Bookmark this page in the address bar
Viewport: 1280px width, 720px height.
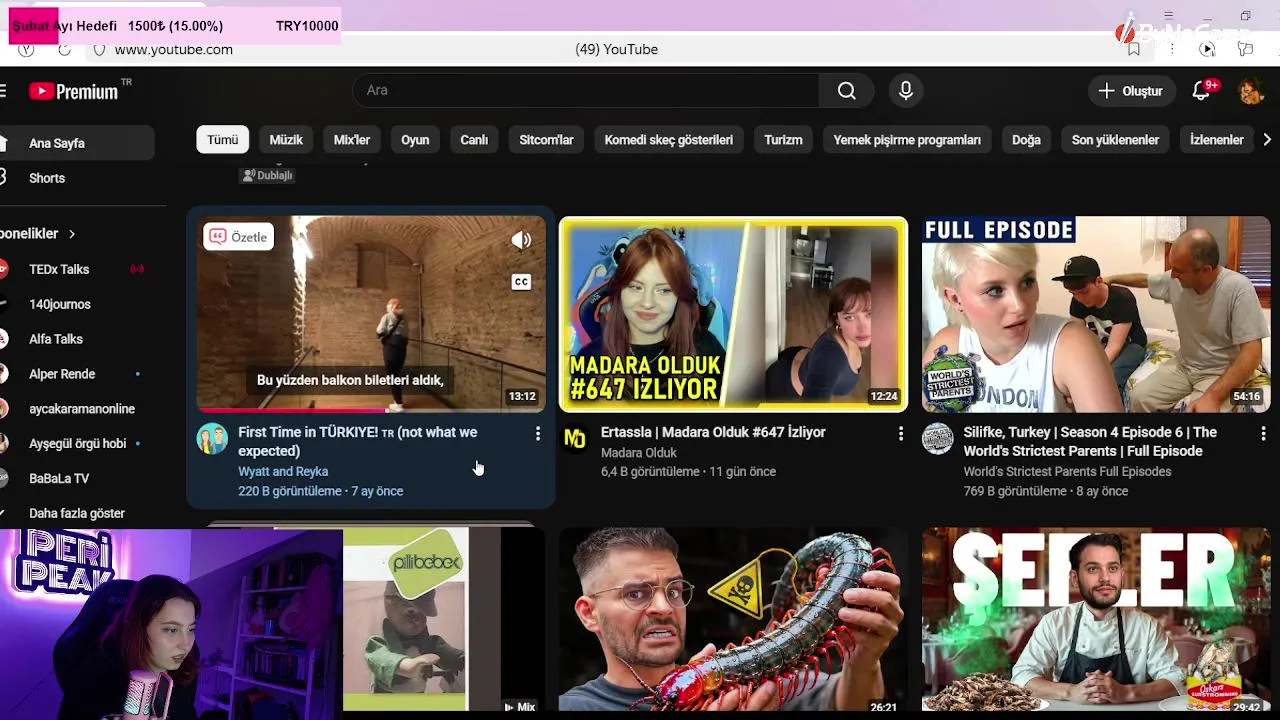point(1133,49)
